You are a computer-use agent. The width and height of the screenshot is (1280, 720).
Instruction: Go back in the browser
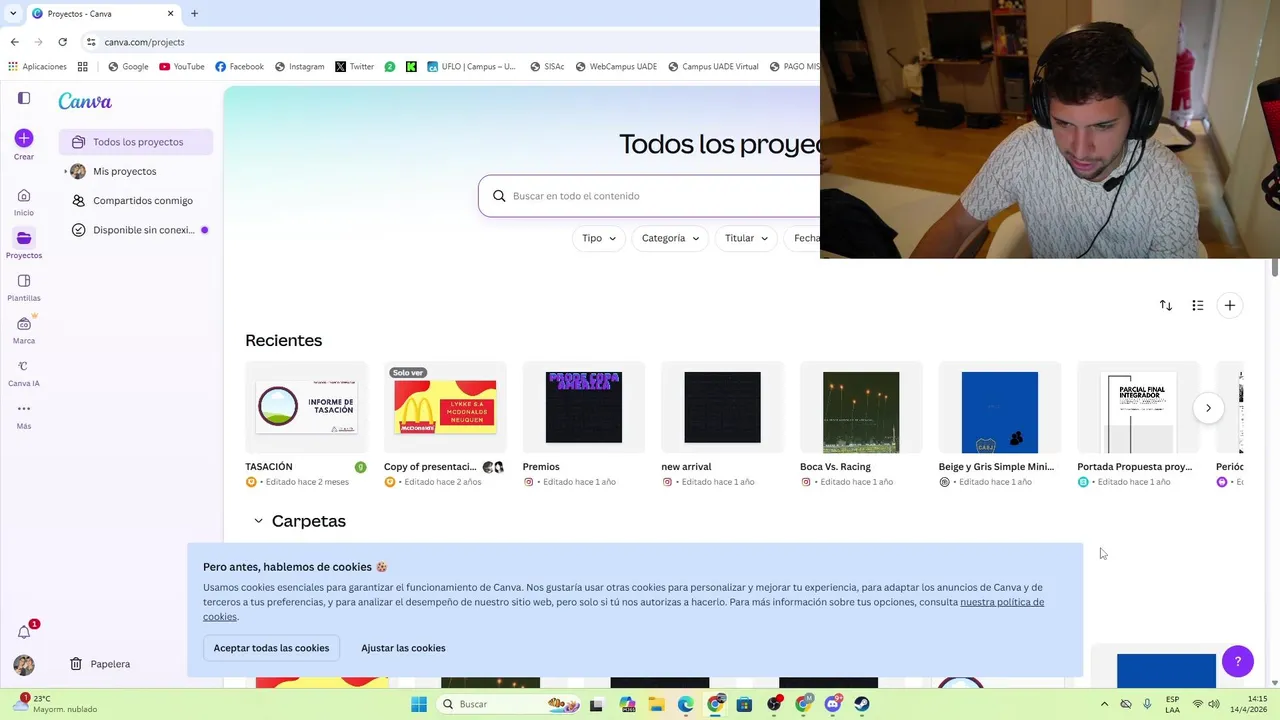[x=14, y=42]
